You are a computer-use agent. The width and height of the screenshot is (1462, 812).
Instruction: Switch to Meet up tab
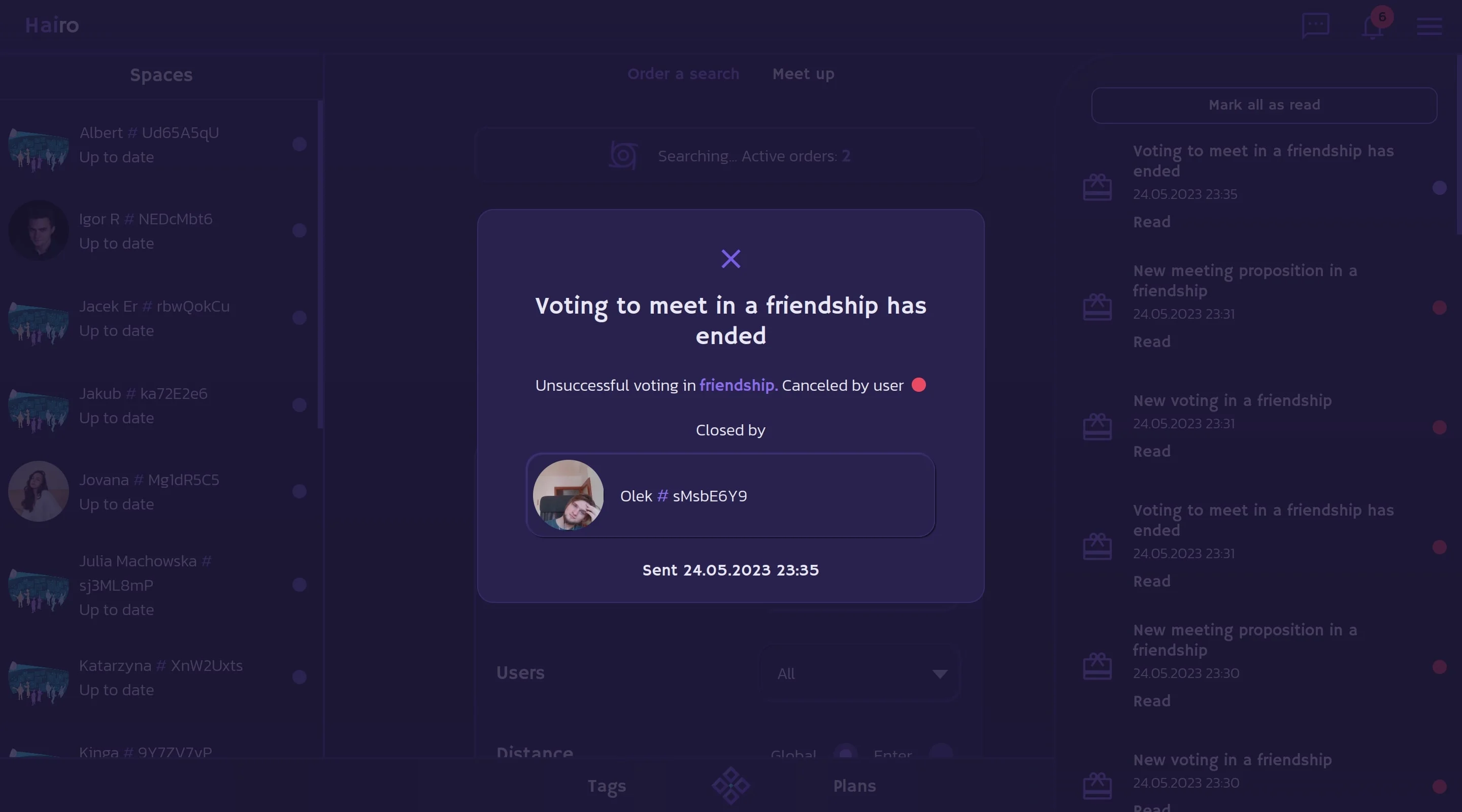(x=803, y=74)
